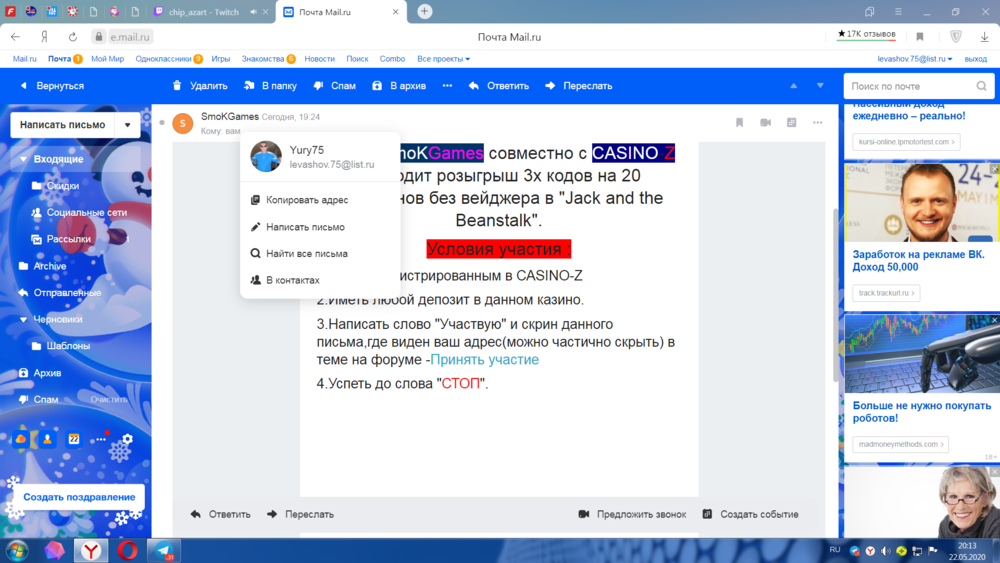
Task: Click the SmoKGames sender avatar
Action: (183, 123)
